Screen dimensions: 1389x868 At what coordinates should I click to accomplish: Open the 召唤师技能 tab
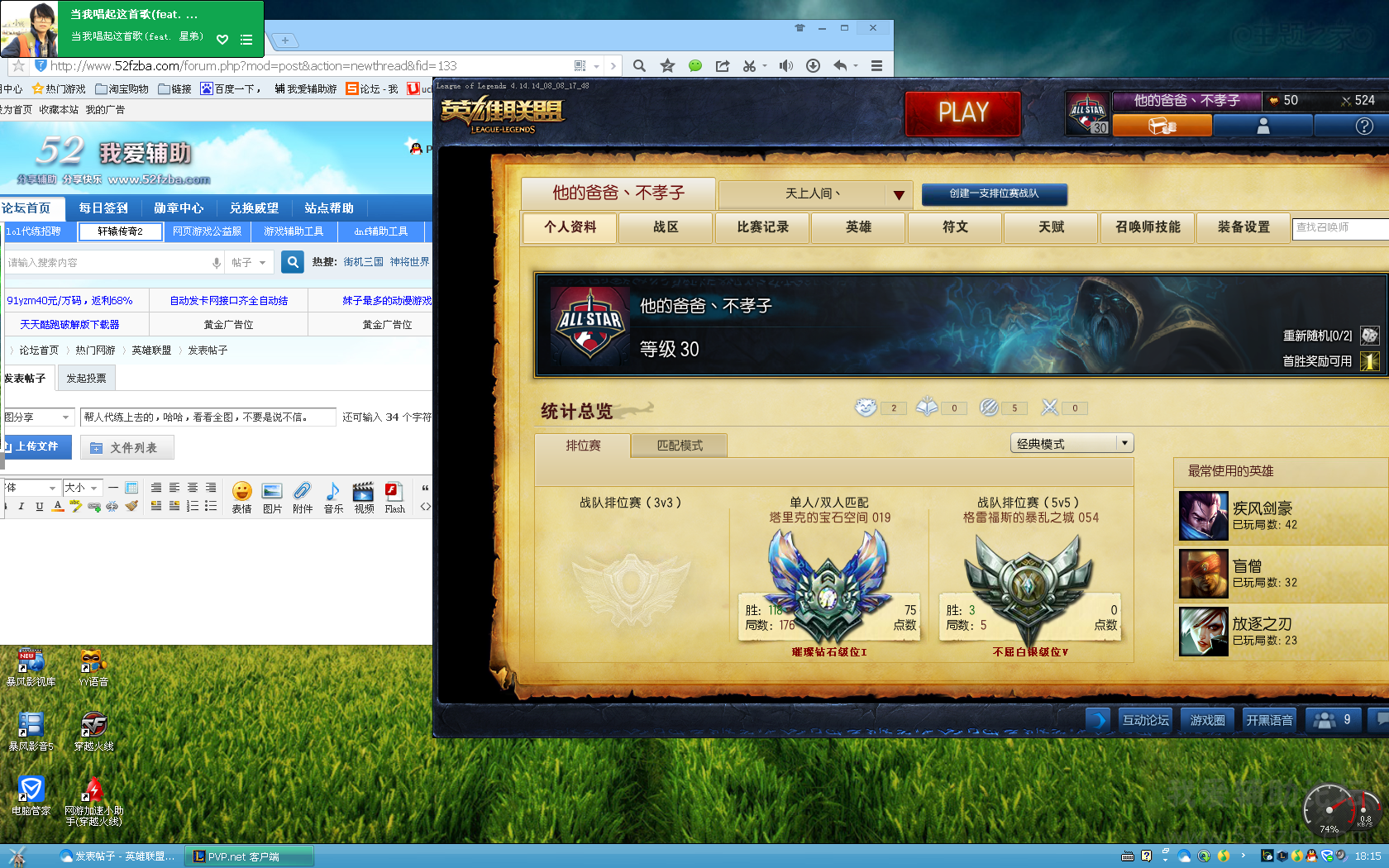click(x=1148, y=227)
